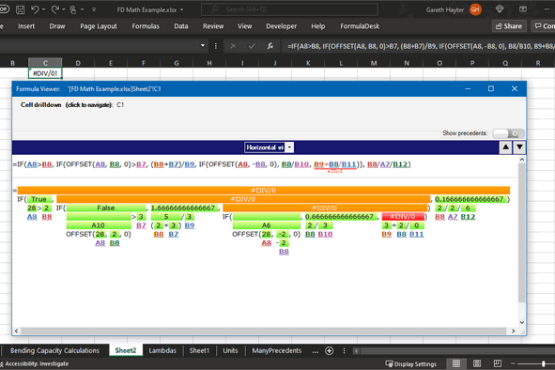
Task: Toggle the Show precedents switch
Action: point(508,133)
